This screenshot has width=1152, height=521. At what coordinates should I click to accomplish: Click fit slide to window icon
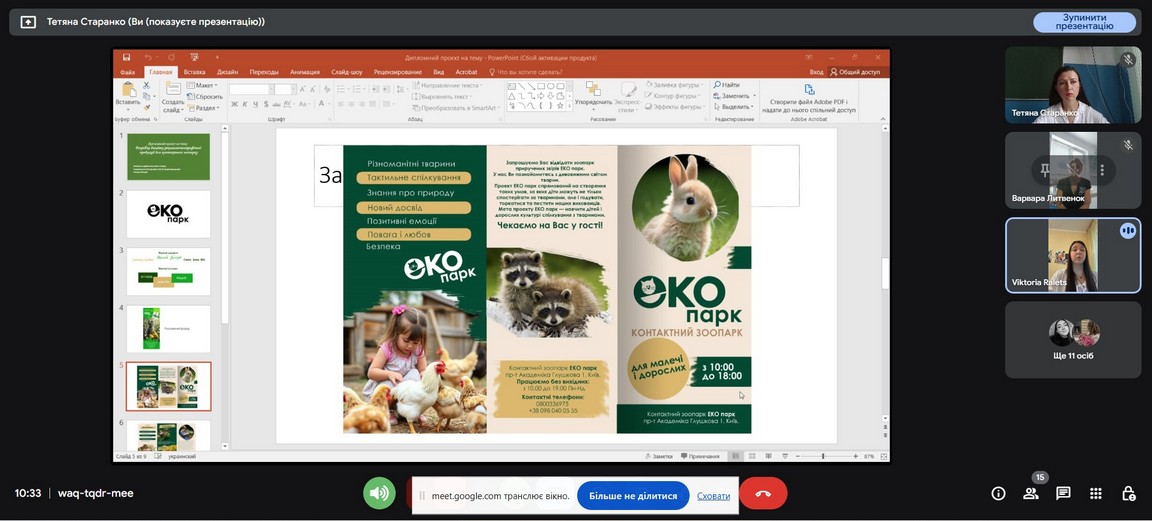882,456
